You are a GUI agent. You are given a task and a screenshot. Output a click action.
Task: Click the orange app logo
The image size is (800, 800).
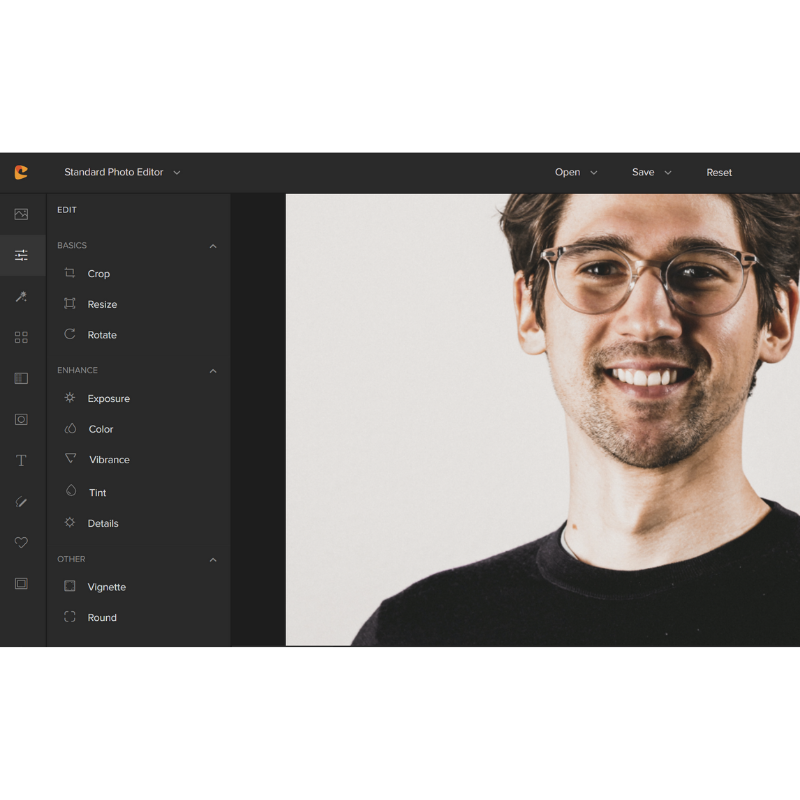[21, 172]
